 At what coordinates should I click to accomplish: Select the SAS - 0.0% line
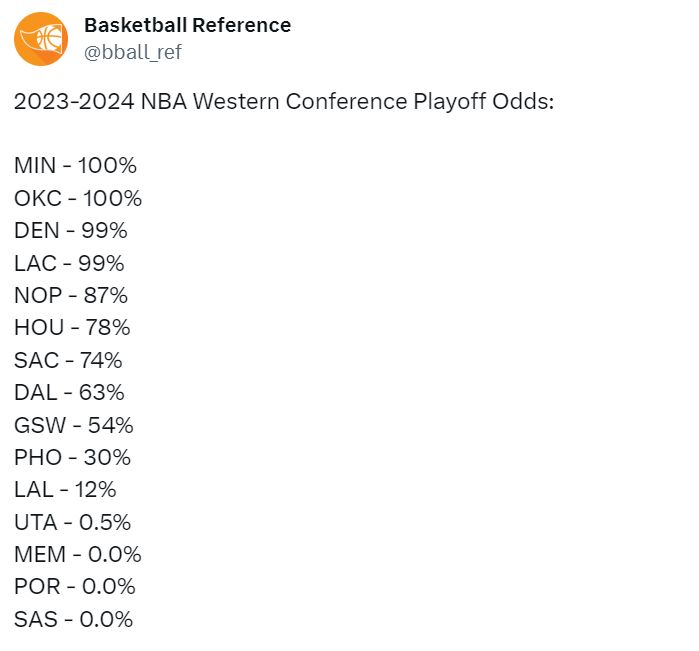pyautogui.click(x=74, y=619)
